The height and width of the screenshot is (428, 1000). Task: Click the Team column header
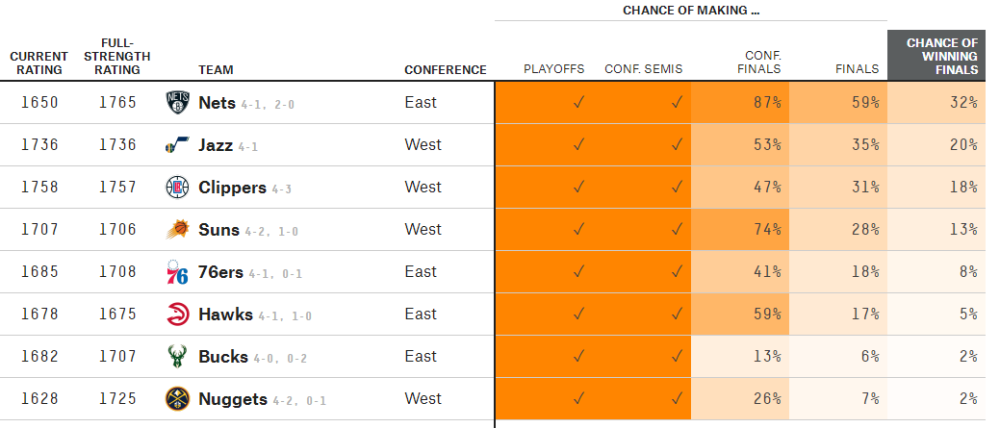[216, 70]
